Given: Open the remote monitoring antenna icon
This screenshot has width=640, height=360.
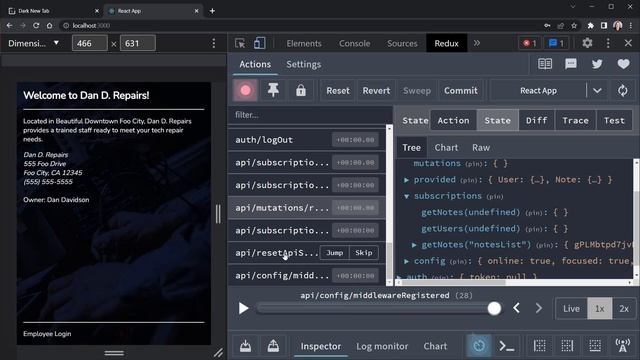Looking at the screenshot, I should pos(623,346).
